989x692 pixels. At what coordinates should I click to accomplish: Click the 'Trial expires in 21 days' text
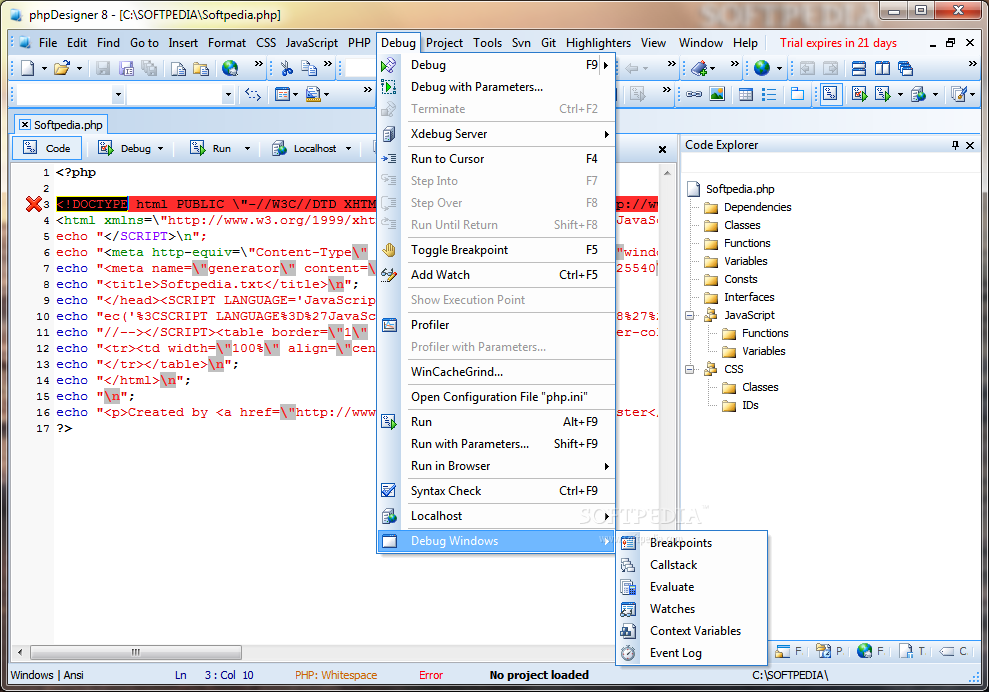pos(838,43)
